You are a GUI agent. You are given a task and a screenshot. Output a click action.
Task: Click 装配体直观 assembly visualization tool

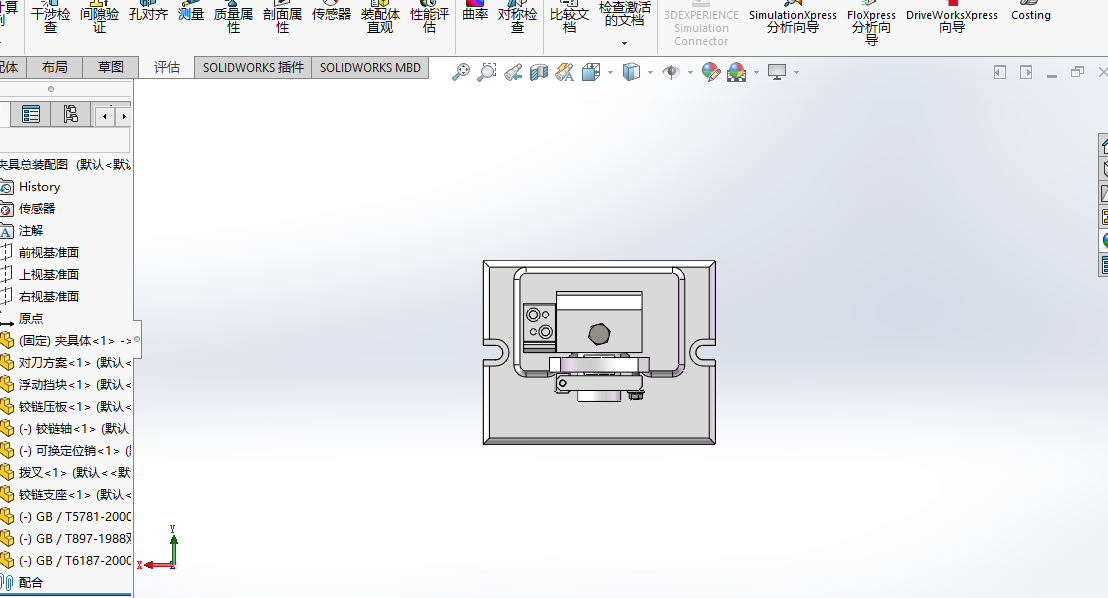380,19
